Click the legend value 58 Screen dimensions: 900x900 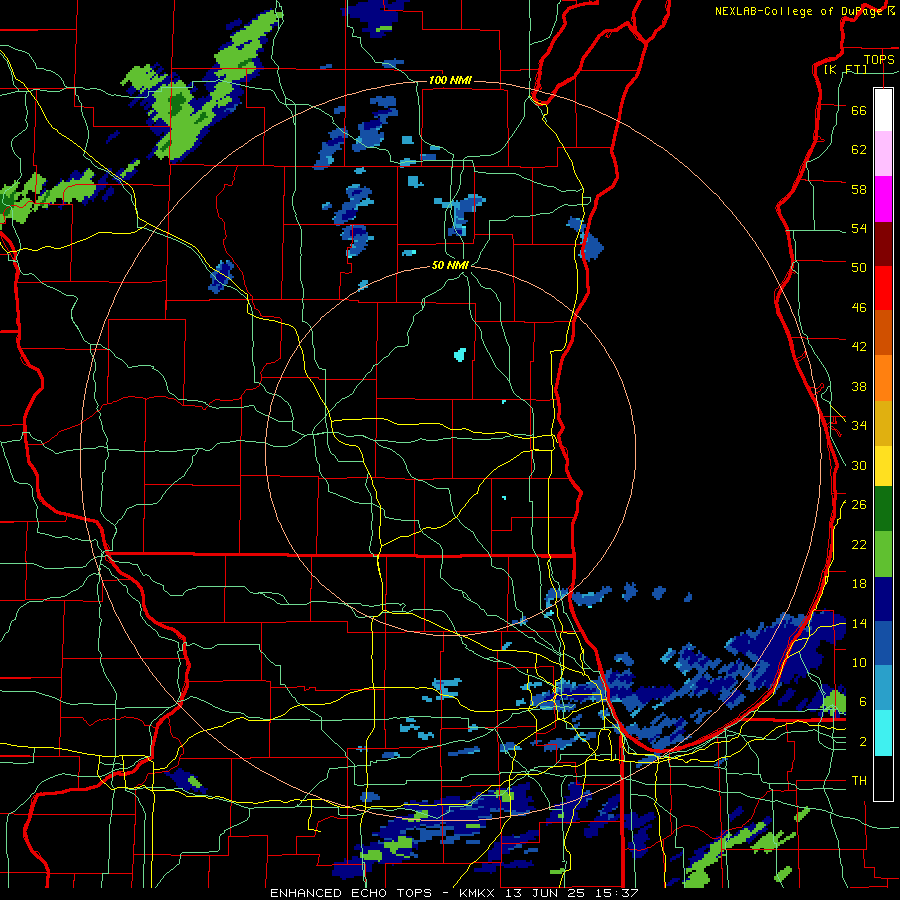point(859,189)
